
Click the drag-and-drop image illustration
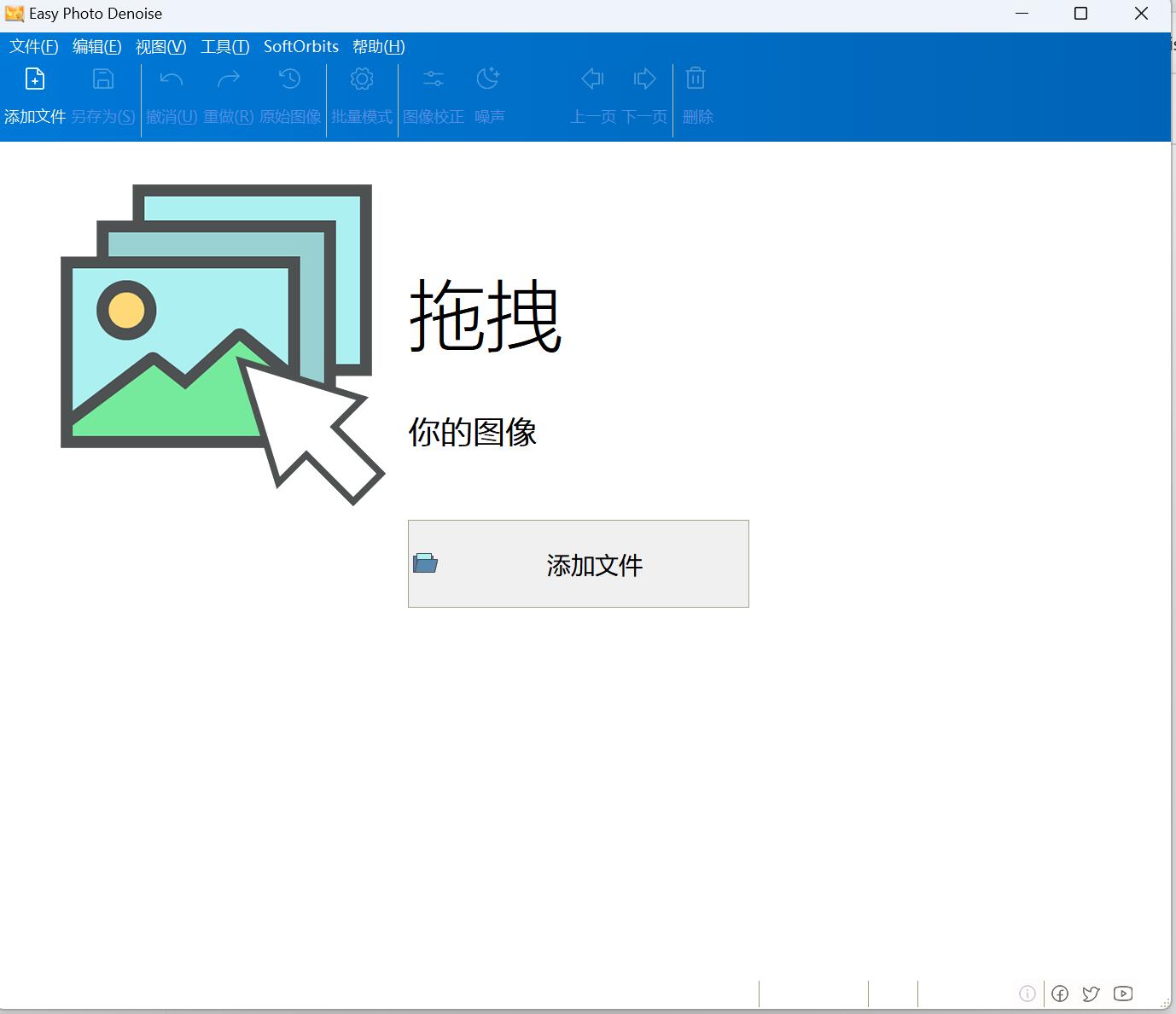pyautogui.click(x=218, y=341)
